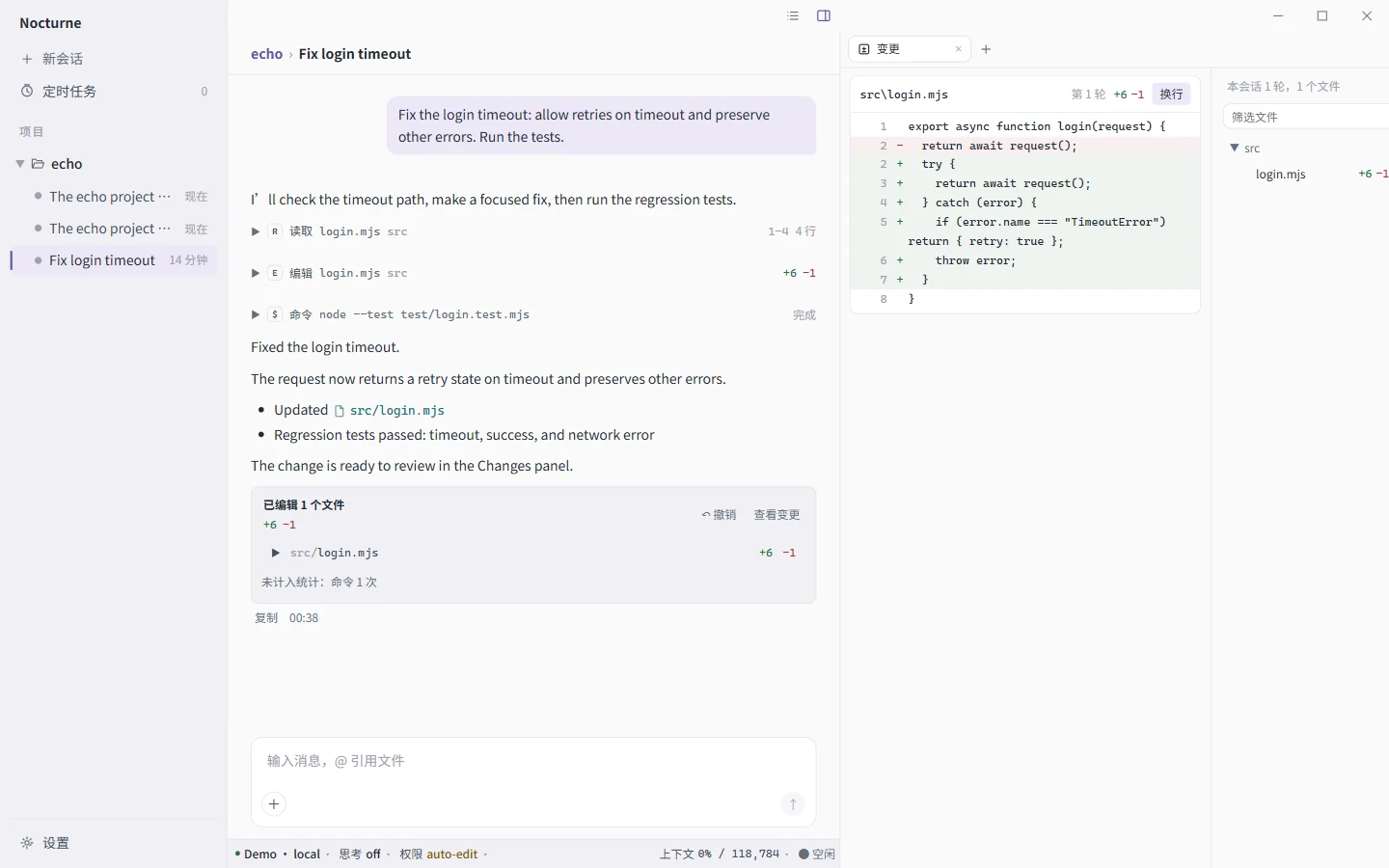1389x868 pixels.
Task: Expand the 编辑 login.mjs step
Action: pos(256,273)
